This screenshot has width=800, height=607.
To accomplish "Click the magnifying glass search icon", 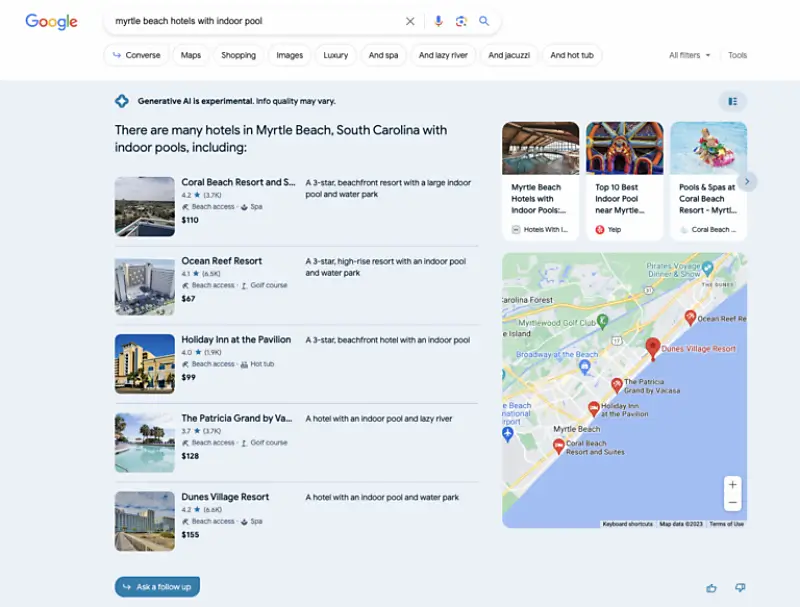I will click(484, 21).
